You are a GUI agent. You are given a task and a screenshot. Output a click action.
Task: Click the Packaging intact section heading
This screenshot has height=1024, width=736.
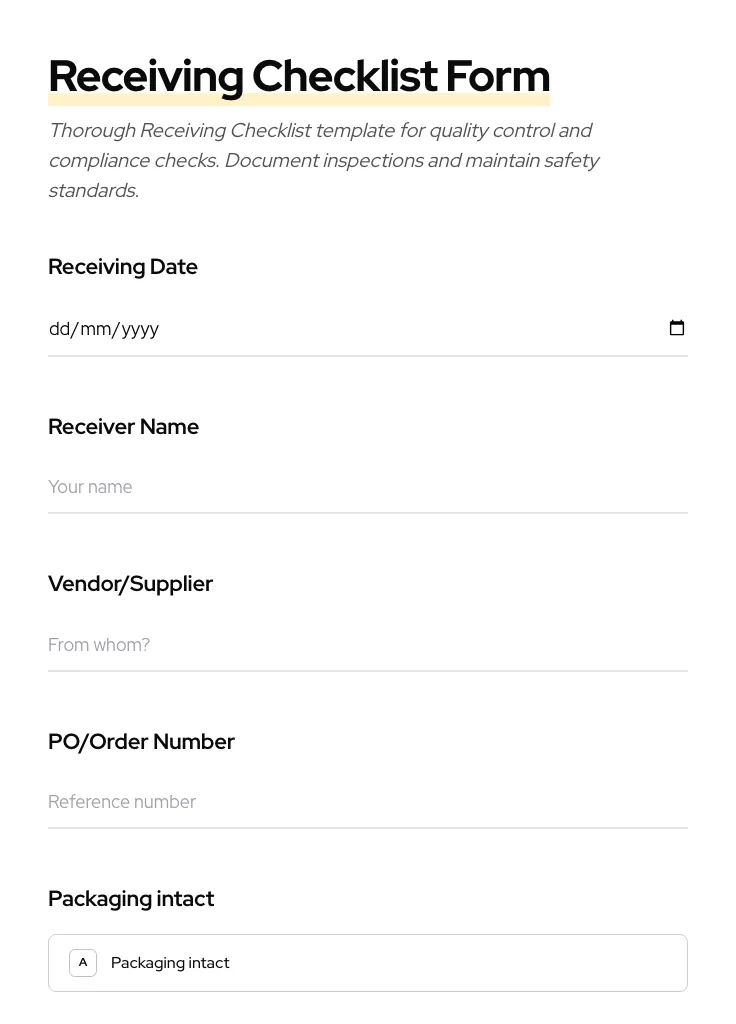131,898
